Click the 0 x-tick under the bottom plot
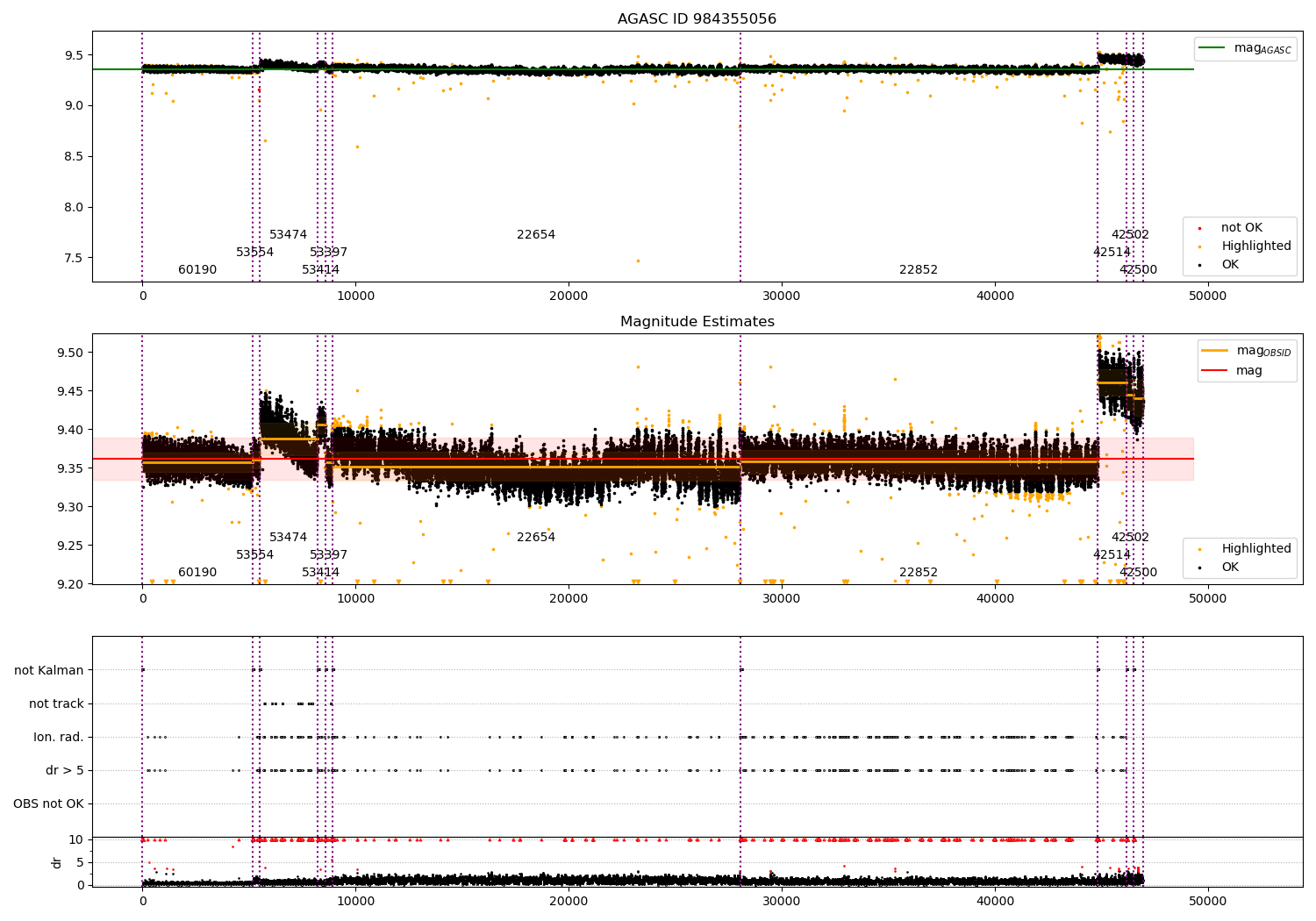The image size is (1316, 921). [142, 902]
